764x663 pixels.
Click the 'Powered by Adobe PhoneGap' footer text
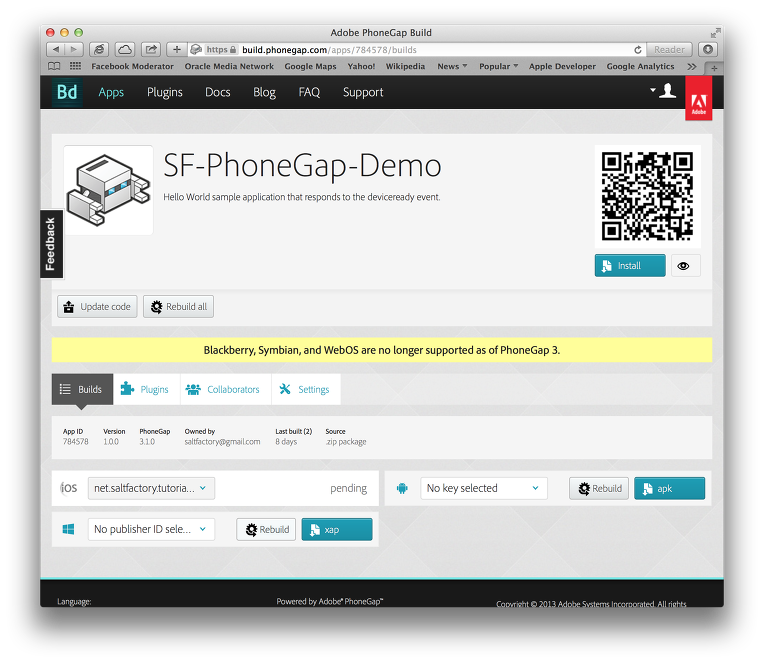coord(330,602)
